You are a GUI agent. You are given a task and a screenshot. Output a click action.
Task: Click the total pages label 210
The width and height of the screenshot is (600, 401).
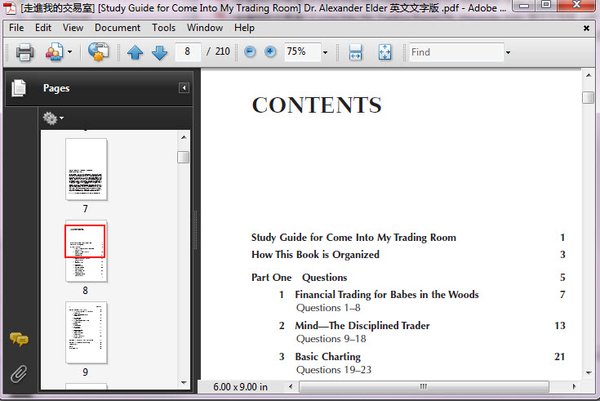coord(222,51)
